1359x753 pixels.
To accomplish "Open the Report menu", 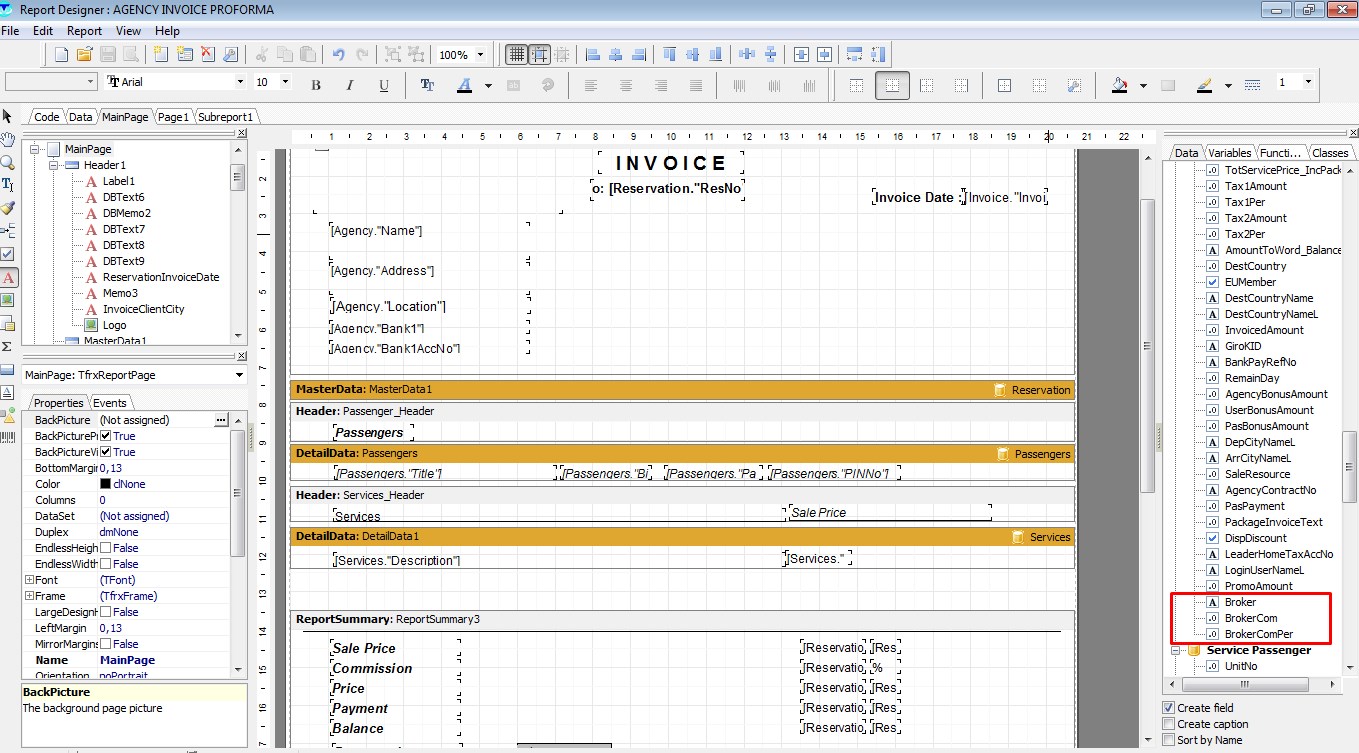I will (x=84, y=31).
